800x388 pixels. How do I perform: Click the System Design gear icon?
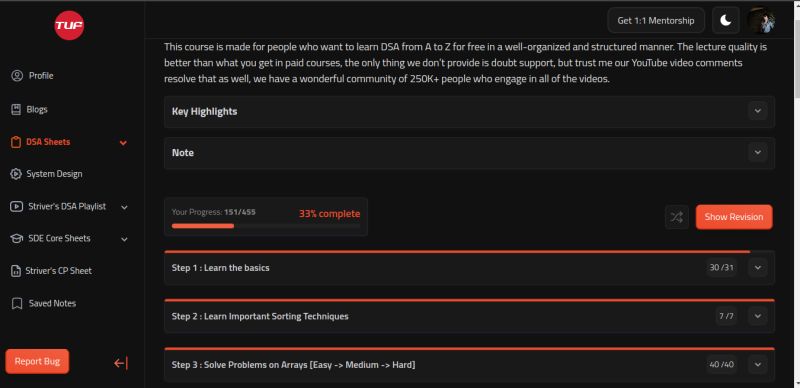[16, 174]
